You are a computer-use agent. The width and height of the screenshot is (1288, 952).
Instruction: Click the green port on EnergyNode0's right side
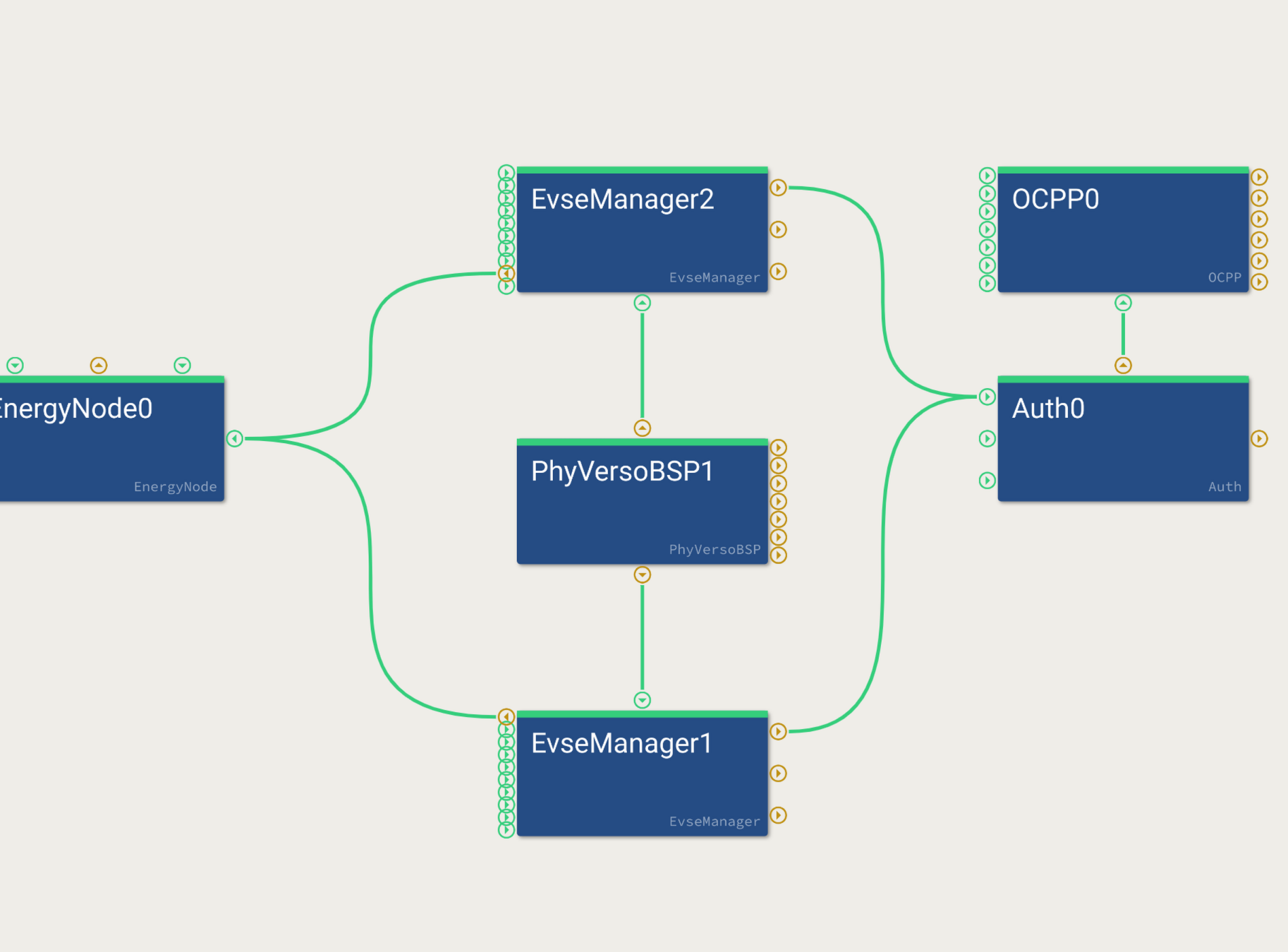tap(235, 439)
